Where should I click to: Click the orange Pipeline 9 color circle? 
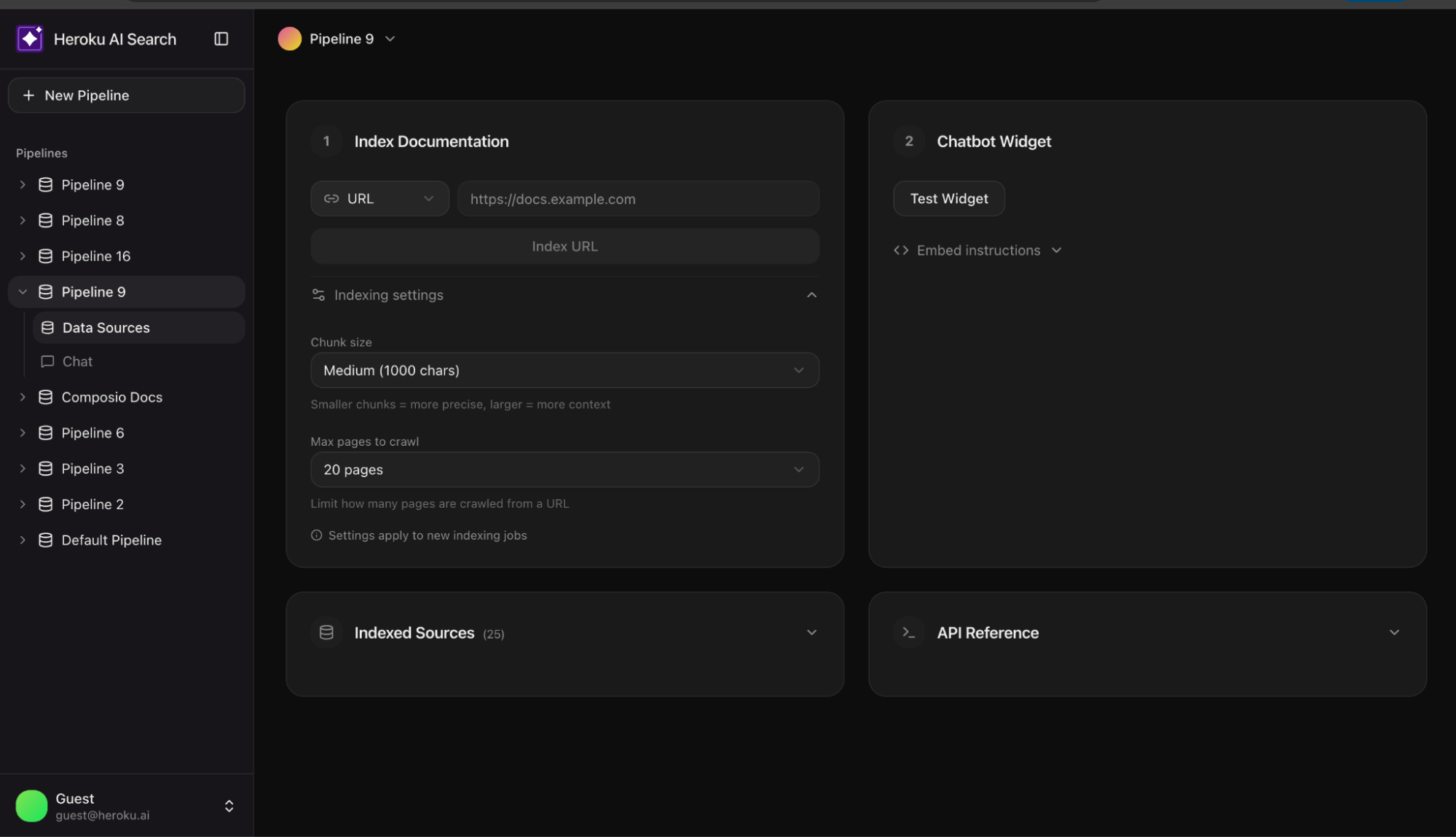click(x=289, y=39)
